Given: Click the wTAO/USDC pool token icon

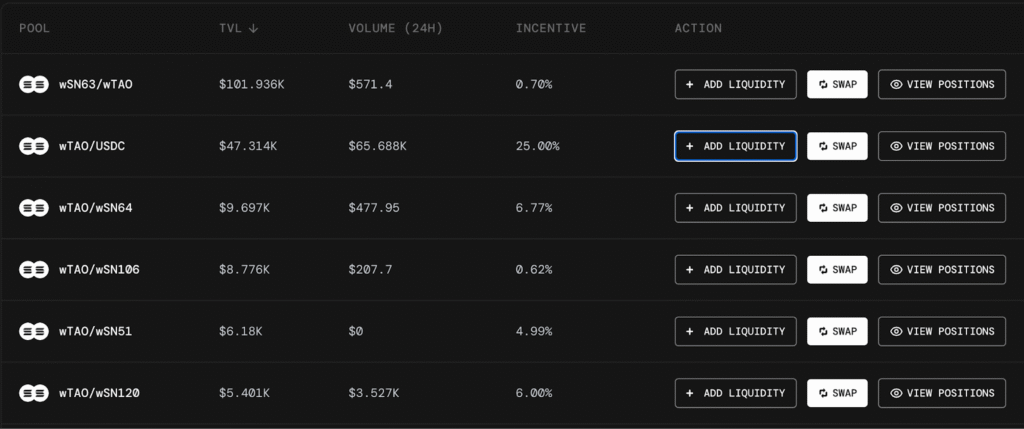Looking at the screenshot, I should 33,146.
